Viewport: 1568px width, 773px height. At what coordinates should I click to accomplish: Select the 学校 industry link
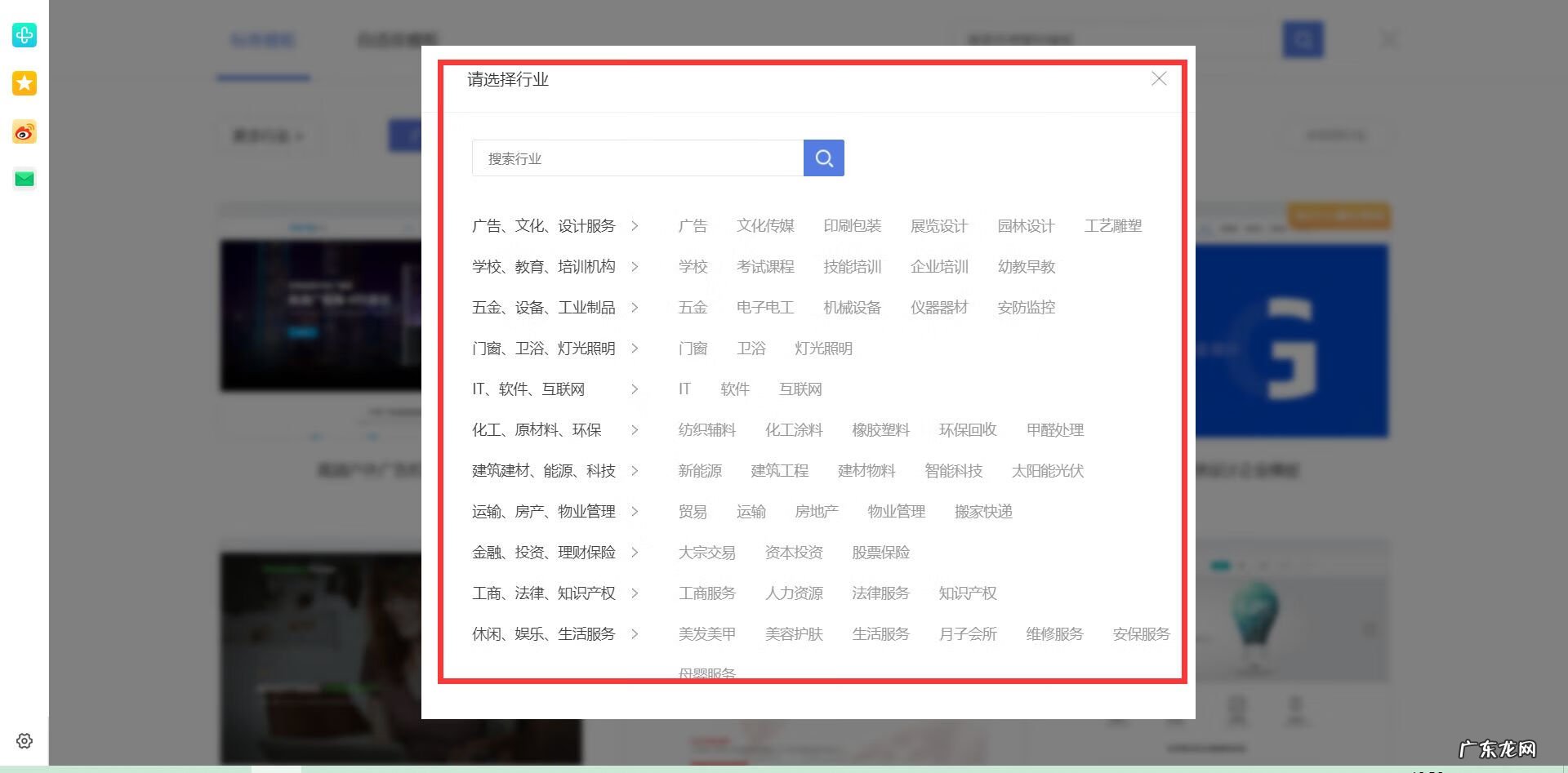693,267
